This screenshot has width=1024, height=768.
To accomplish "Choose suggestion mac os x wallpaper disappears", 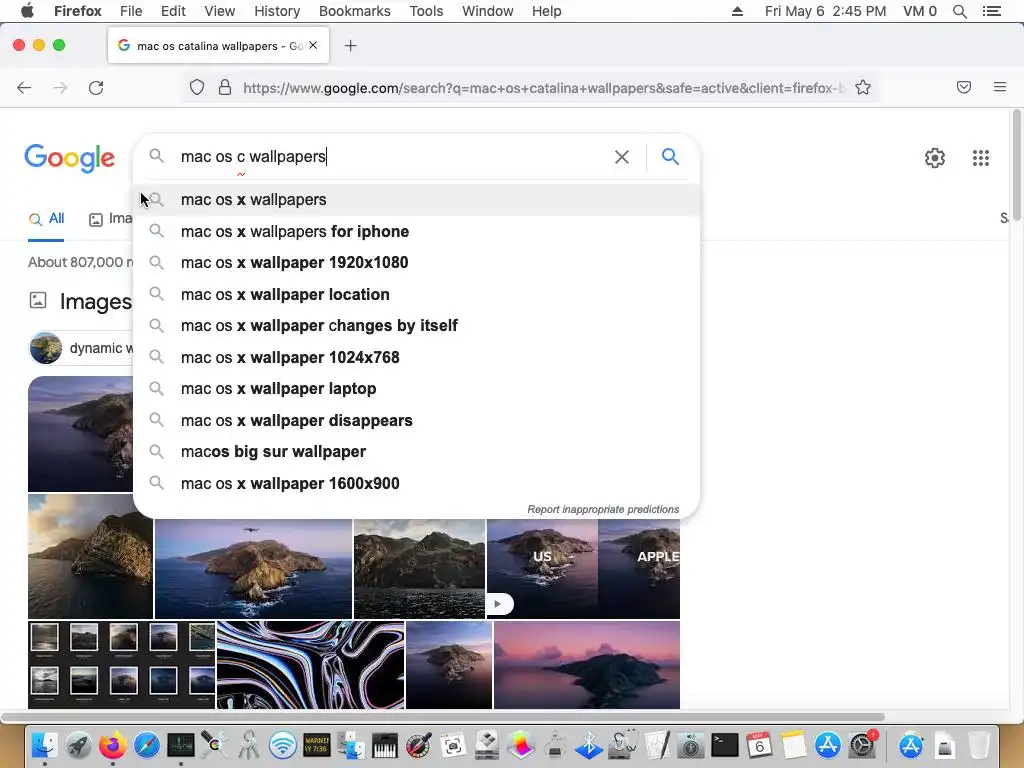I will [416, 421].
